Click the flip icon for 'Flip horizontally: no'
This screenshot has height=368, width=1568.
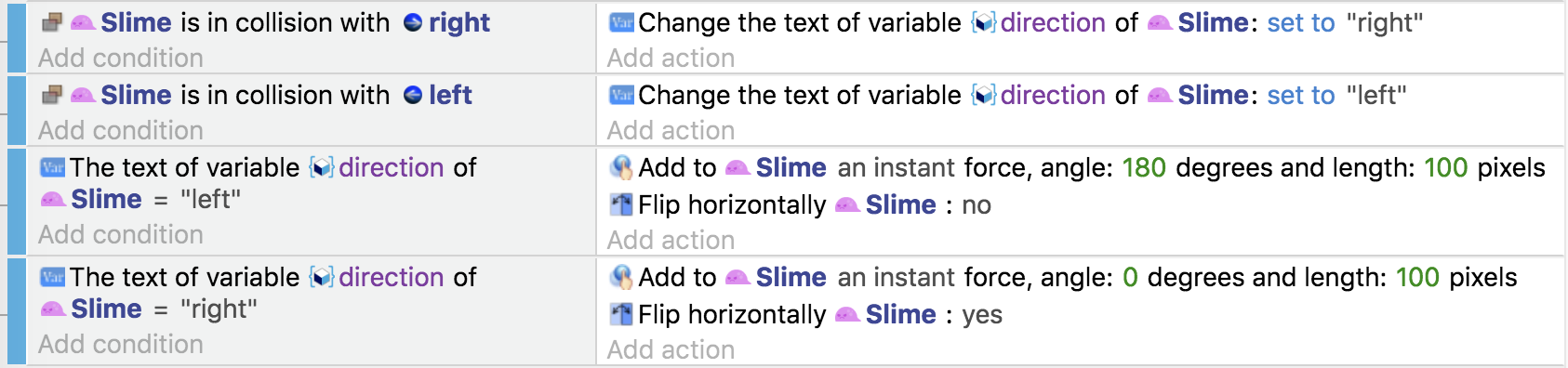(621, 204)
